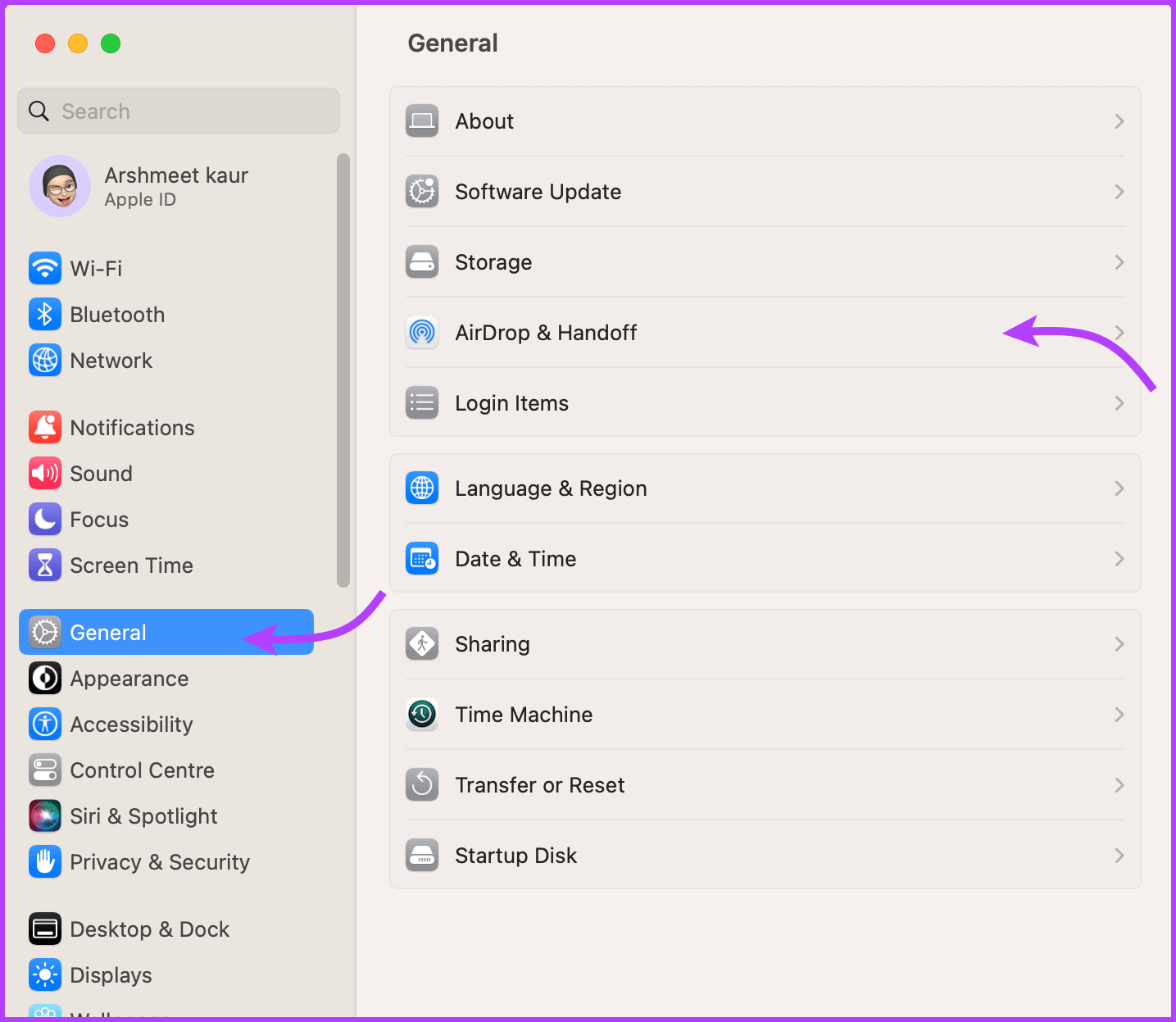Click the Privacy & Security hand icon
Image resolution: width=1176 pixels, height=1022 pixels.
45,861
